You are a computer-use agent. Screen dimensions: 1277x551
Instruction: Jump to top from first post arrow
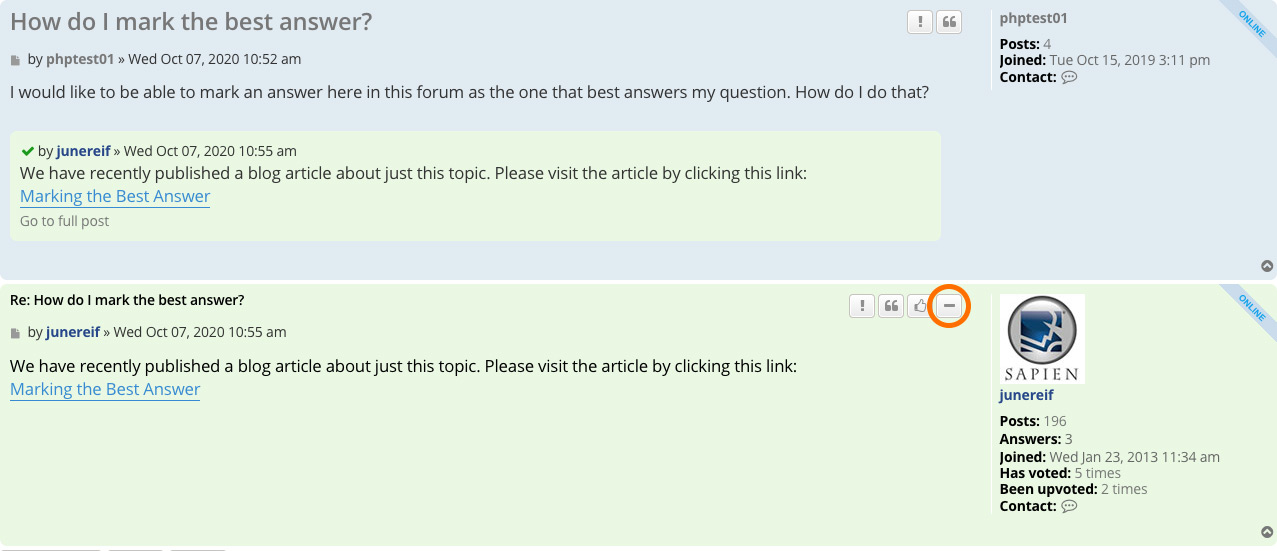click(1267, 266)
